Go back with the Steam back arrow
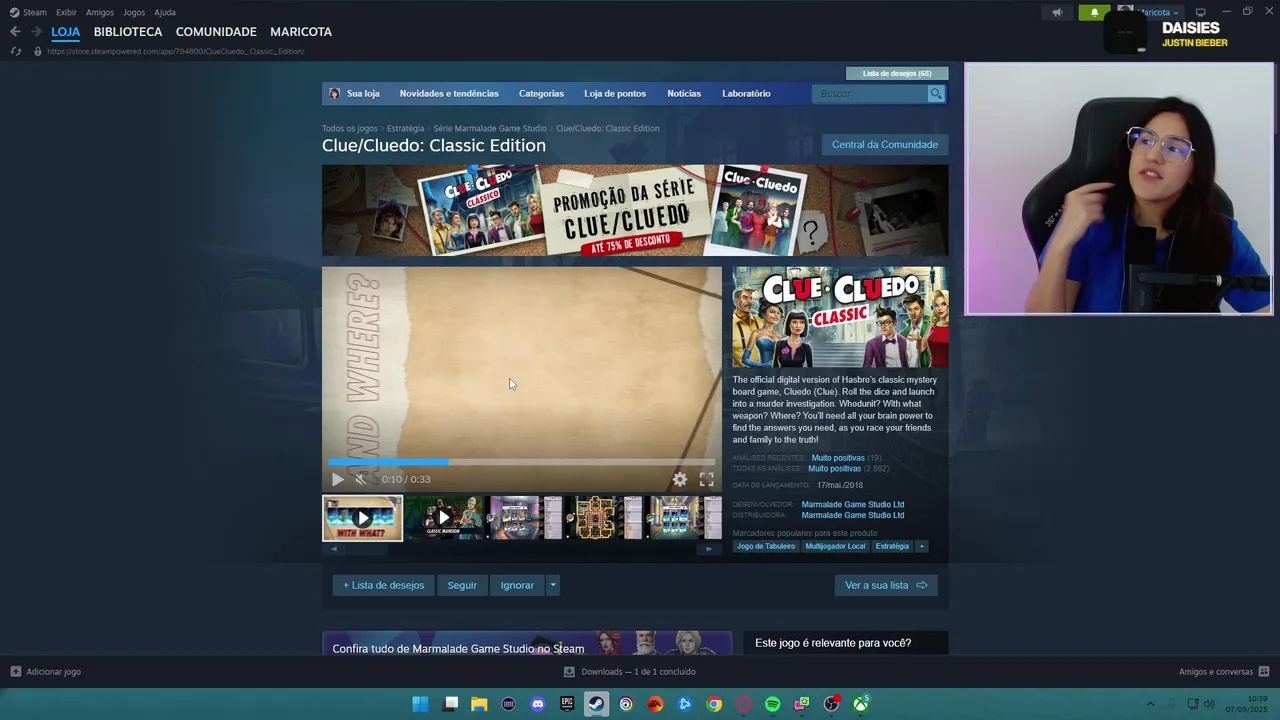Screen dimensions: 1280x720 (15, 32)
